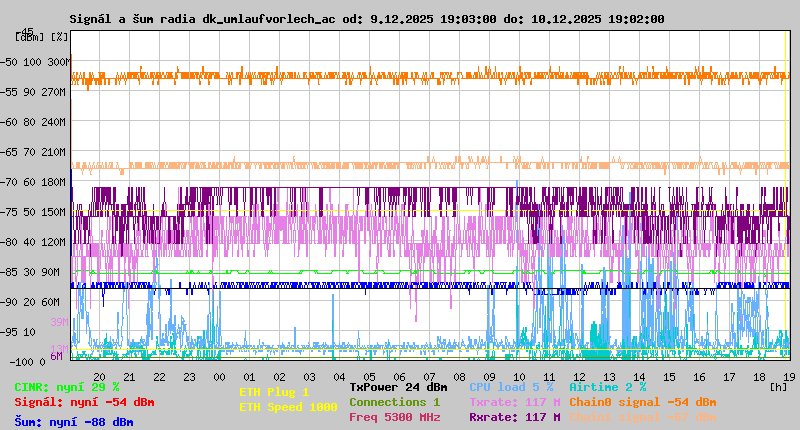Viewport: 800px width, 430px height.
Task: Click the Txrate legend label in pink
Action: click(x=514, y=402)
